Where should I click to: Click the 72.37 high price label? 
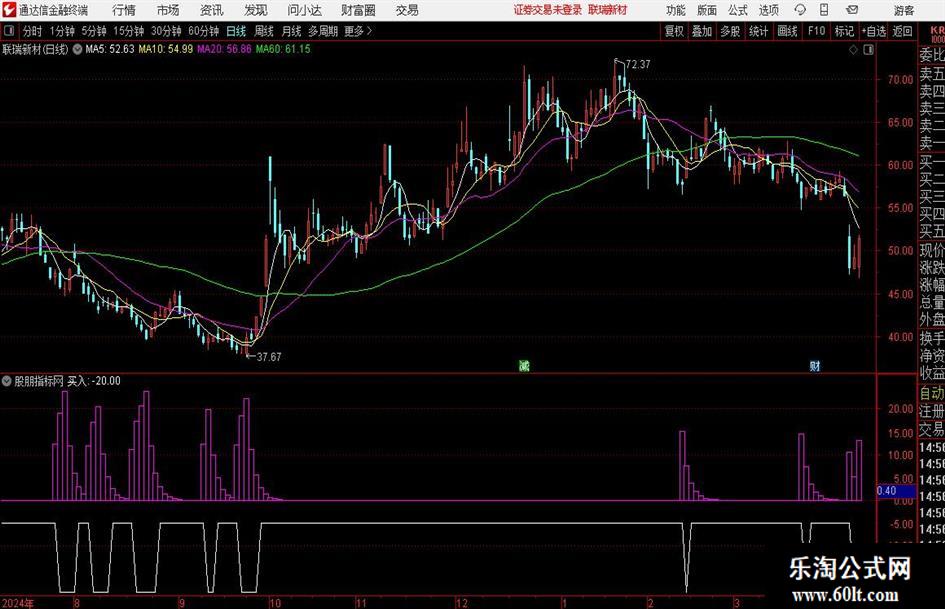coord(638,65)
